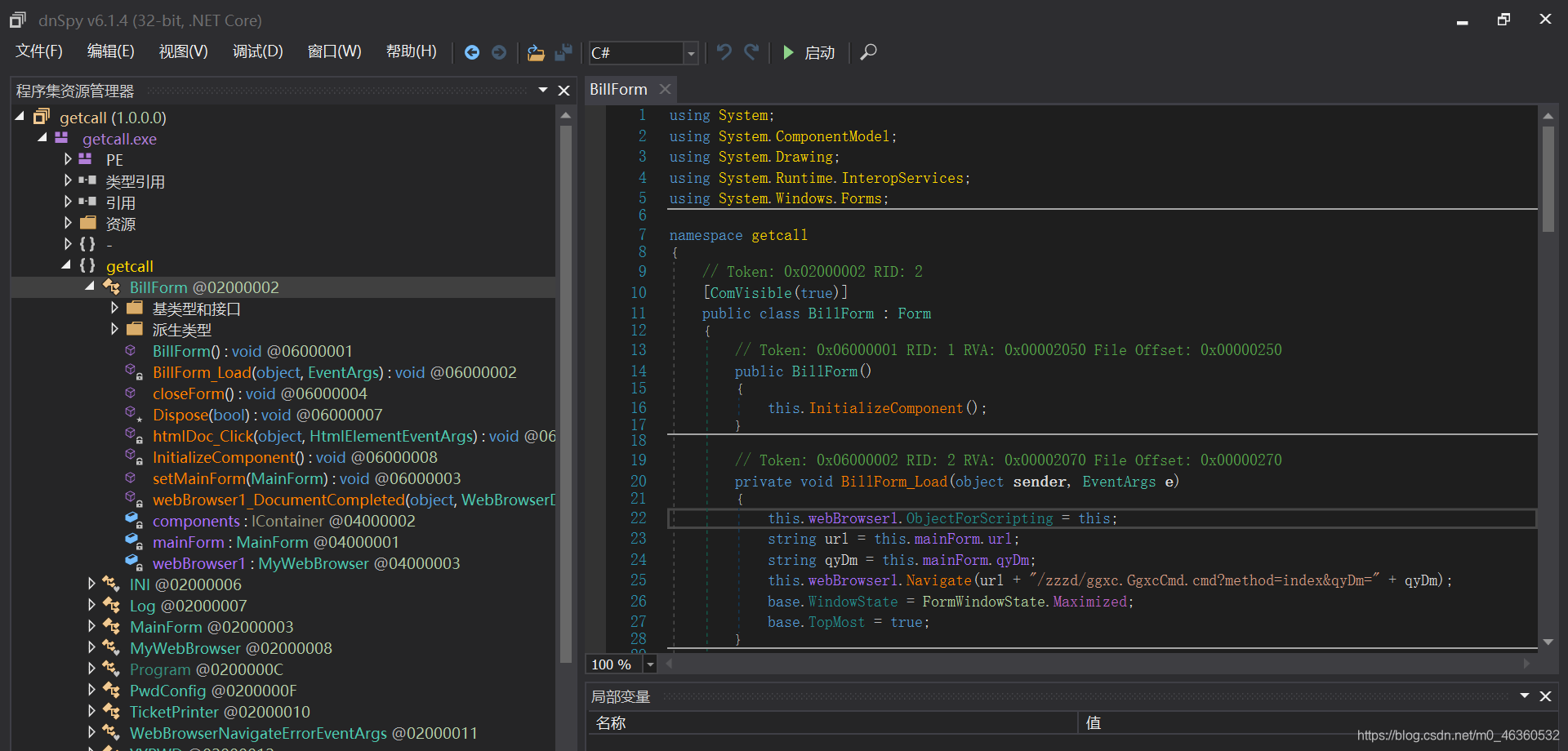Viewport: 1568px width, 751px height.
Task: Click the undo icon
Action: [x=724, y=52]
